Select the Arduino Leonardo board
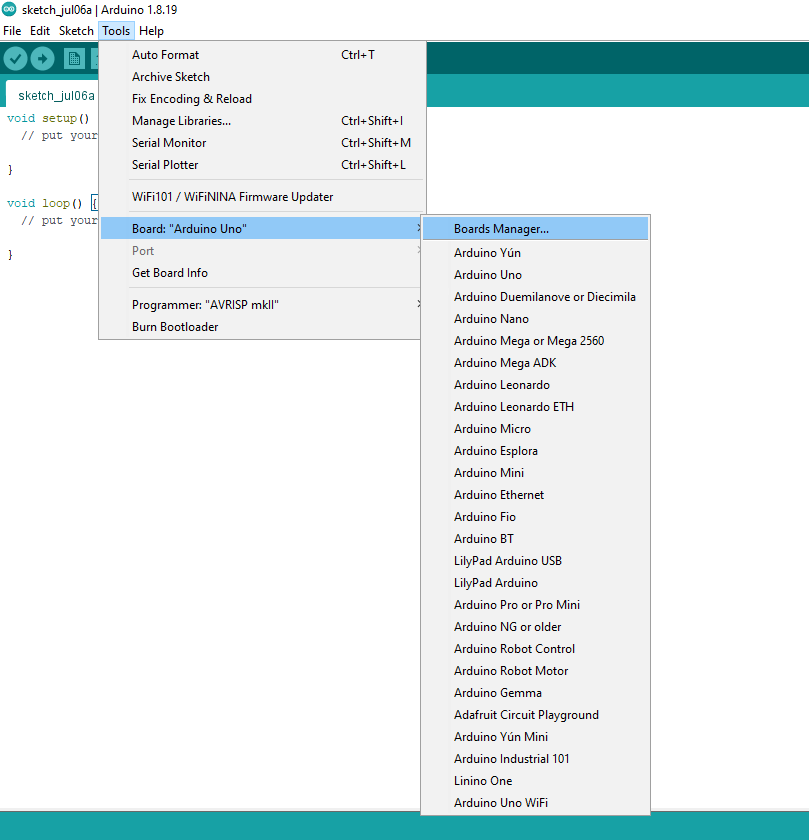This screenshot has height=840, width=809. coord(535,385)
